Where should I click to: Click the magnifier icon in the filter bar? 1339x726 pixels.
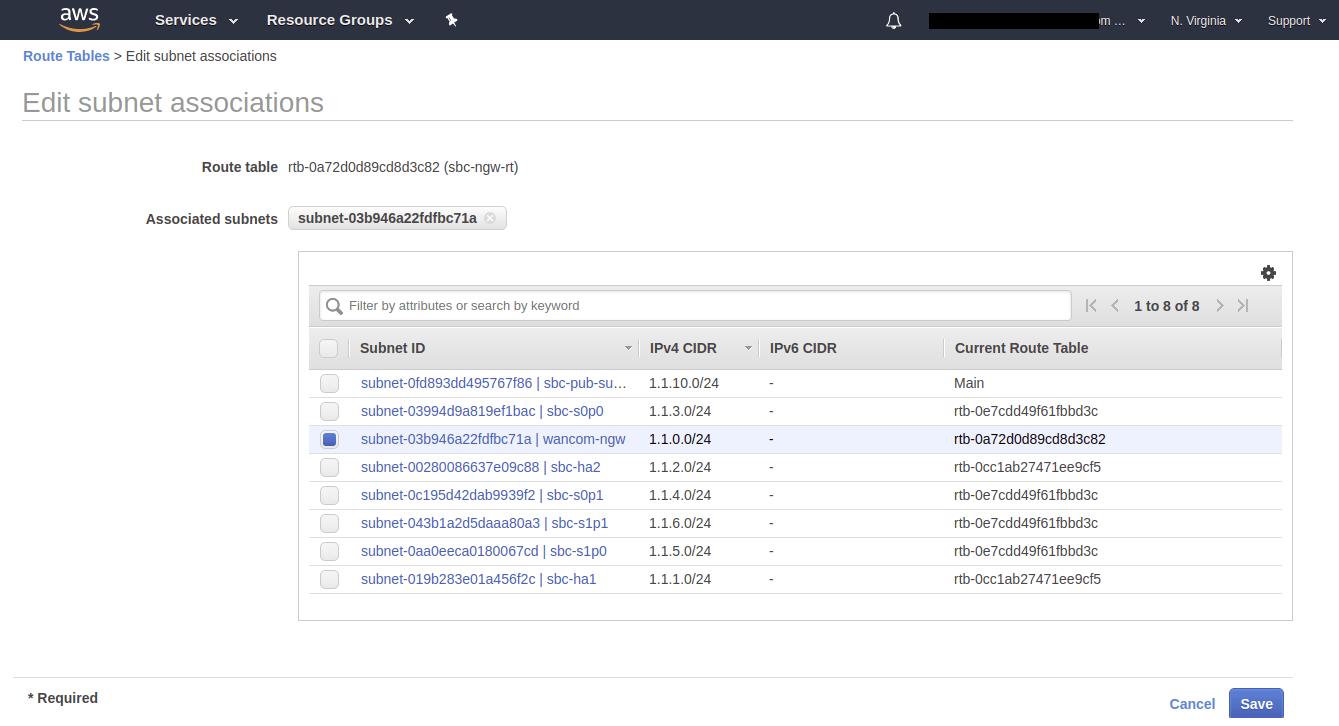(333, 305)
